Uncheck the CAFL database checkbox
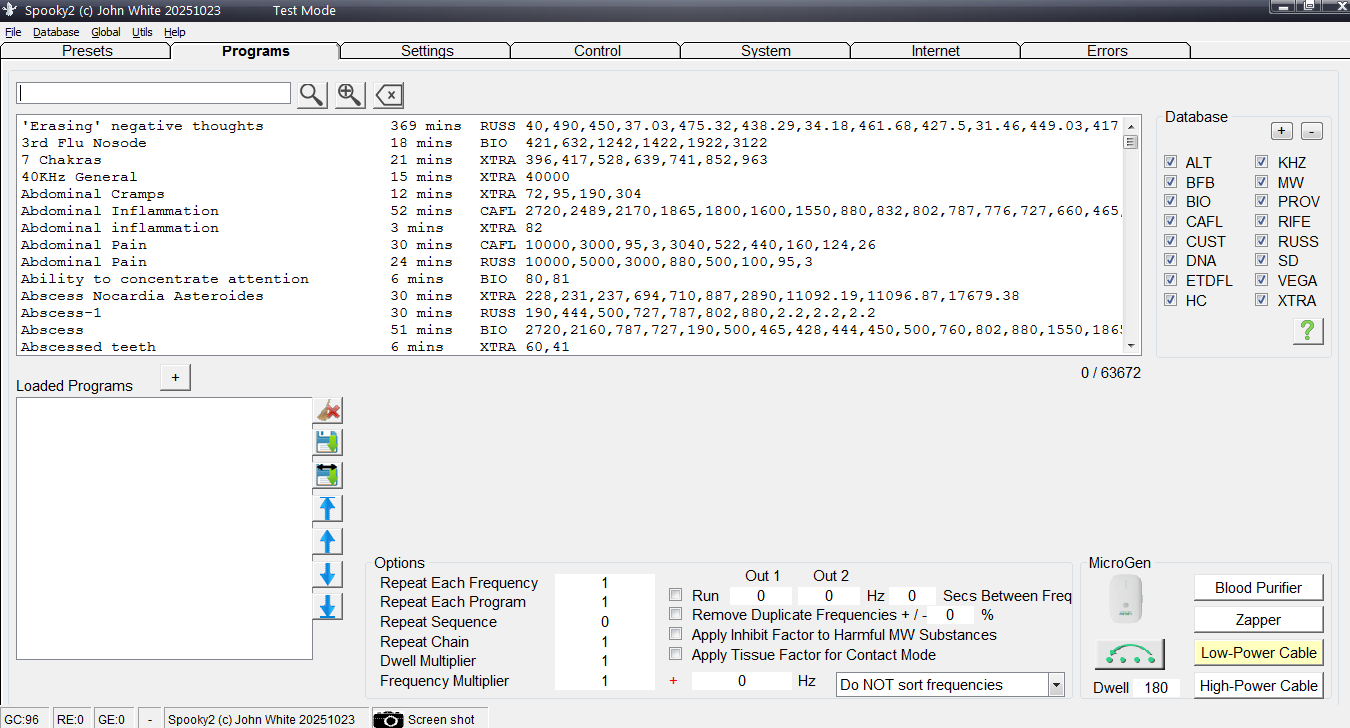This screenshot has height=728, width=1350. pos(1171,221)
